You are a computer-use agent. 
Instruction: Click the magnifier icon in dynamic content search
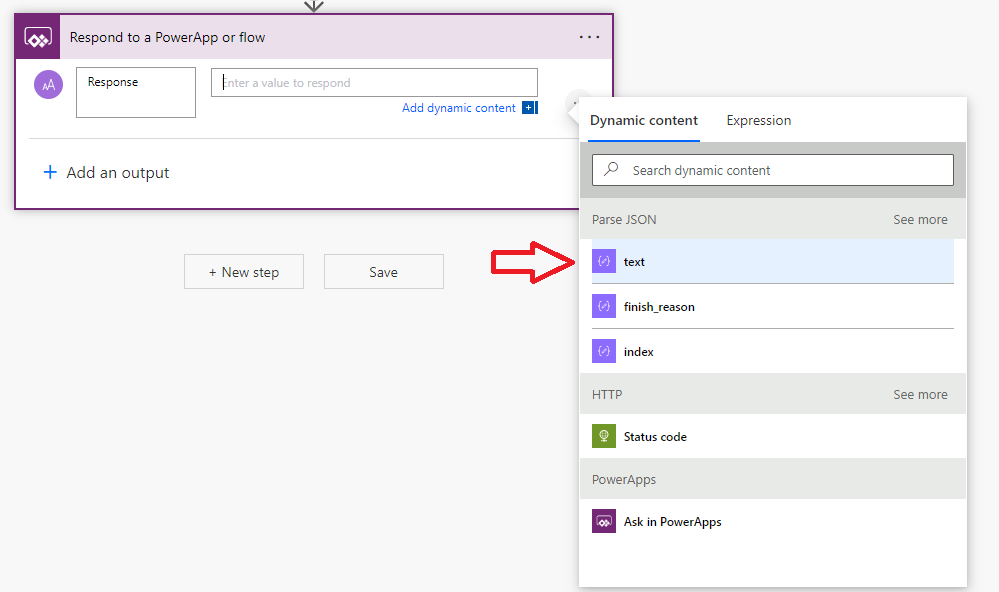click(612, 170)
